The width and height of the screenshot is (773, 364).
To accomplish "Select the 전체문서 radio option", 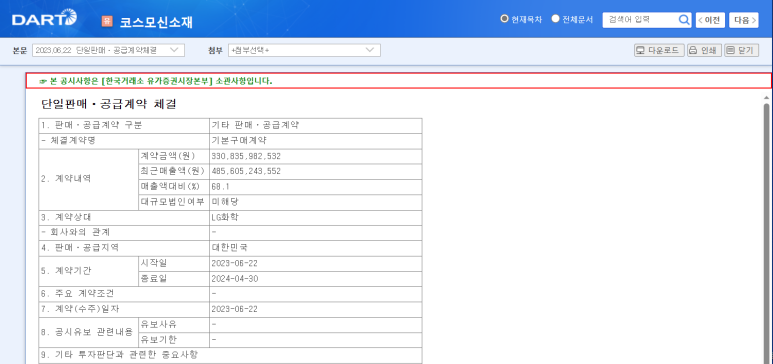I will pos(556,19).
